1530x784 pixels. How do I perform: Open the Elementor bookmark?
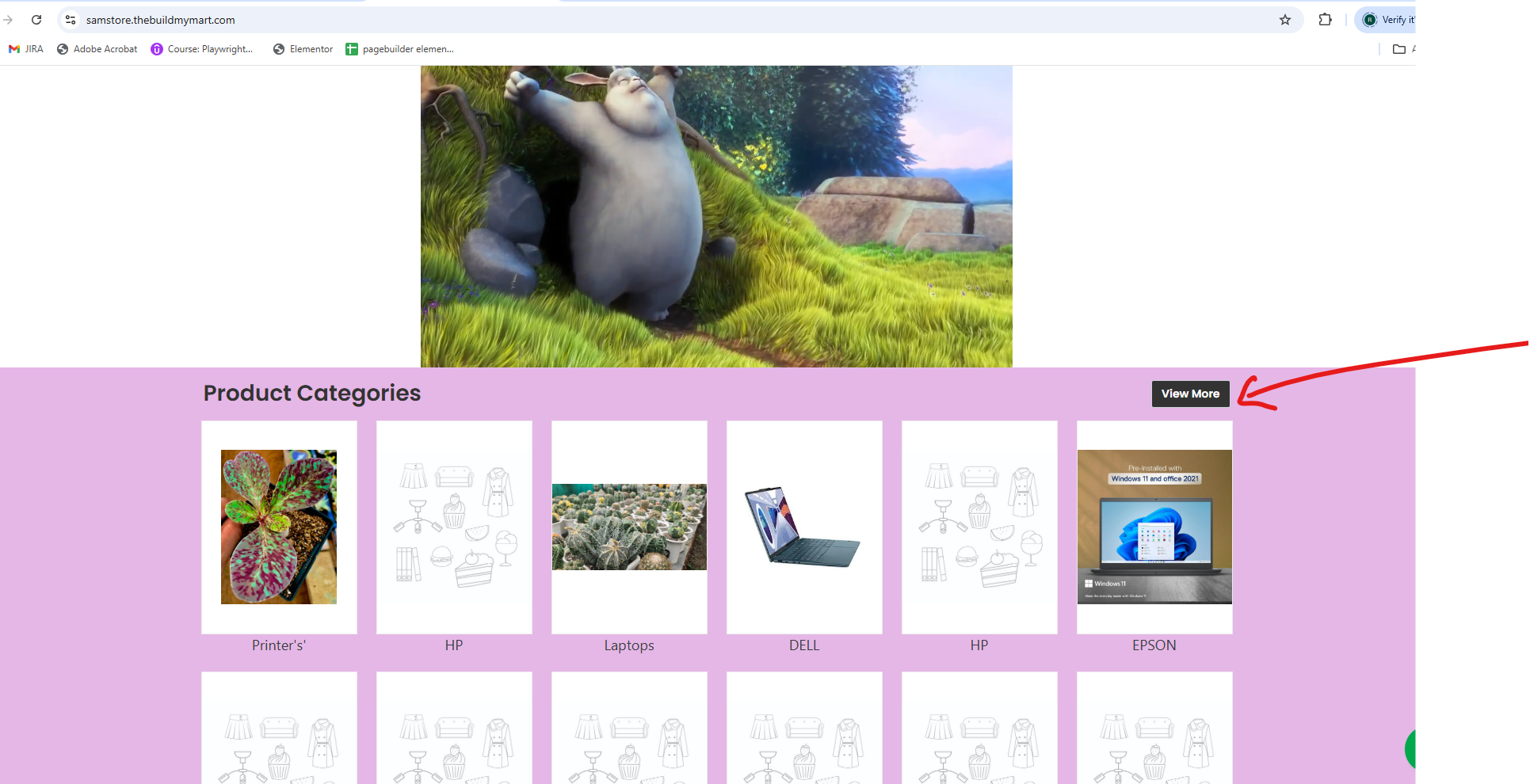pyautogui.click(x=303, y=49)
